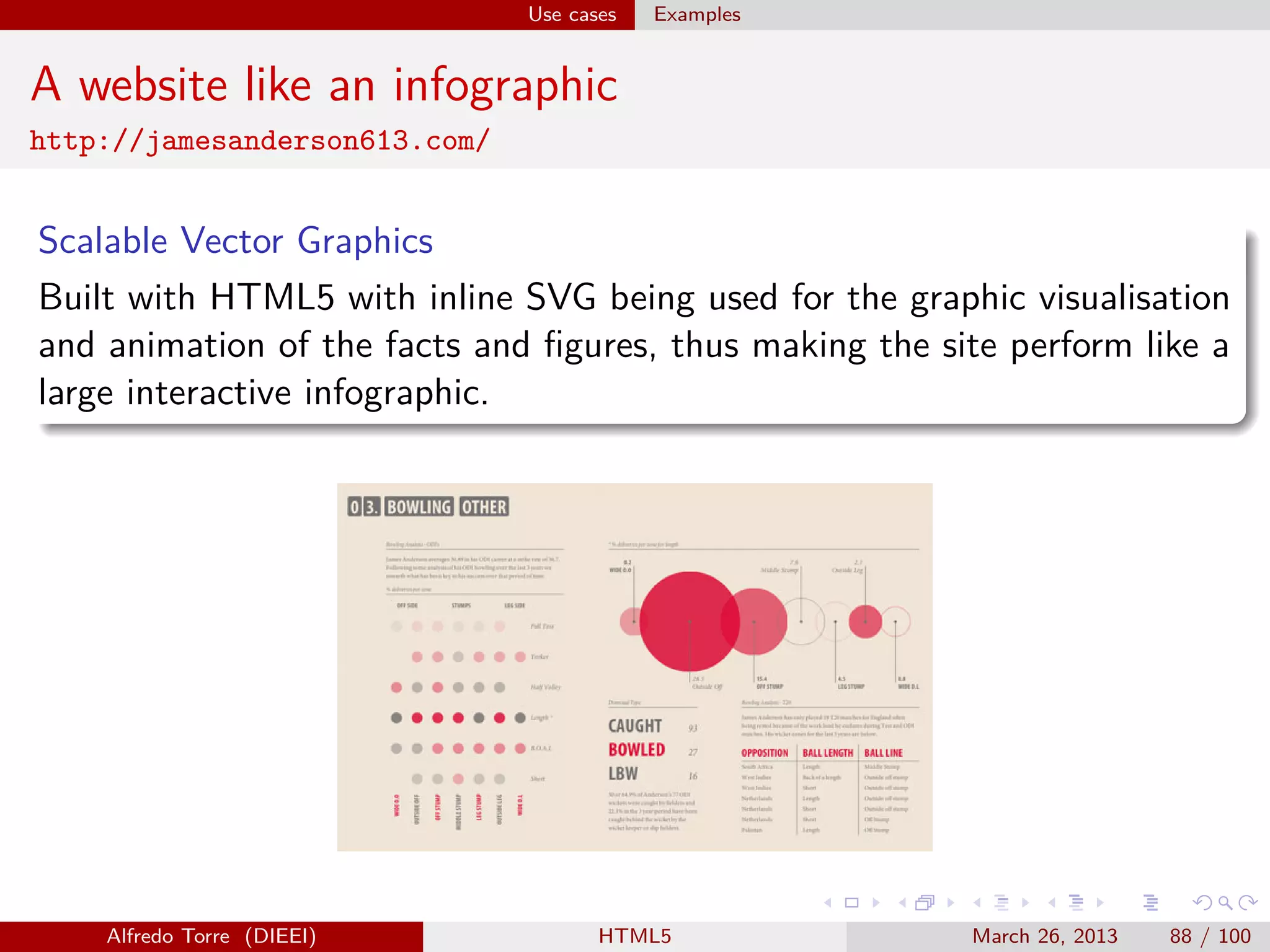Screen dimensions: 1270x952
Task: Click the OPPOSITION column header
Action: coord(765,753)
